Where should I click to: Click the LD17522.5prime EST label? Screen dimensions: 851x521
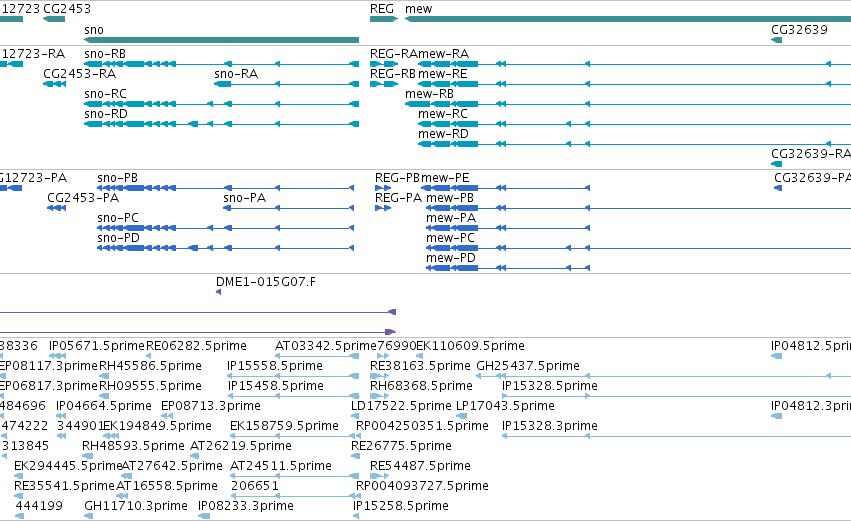pos(401,406)
